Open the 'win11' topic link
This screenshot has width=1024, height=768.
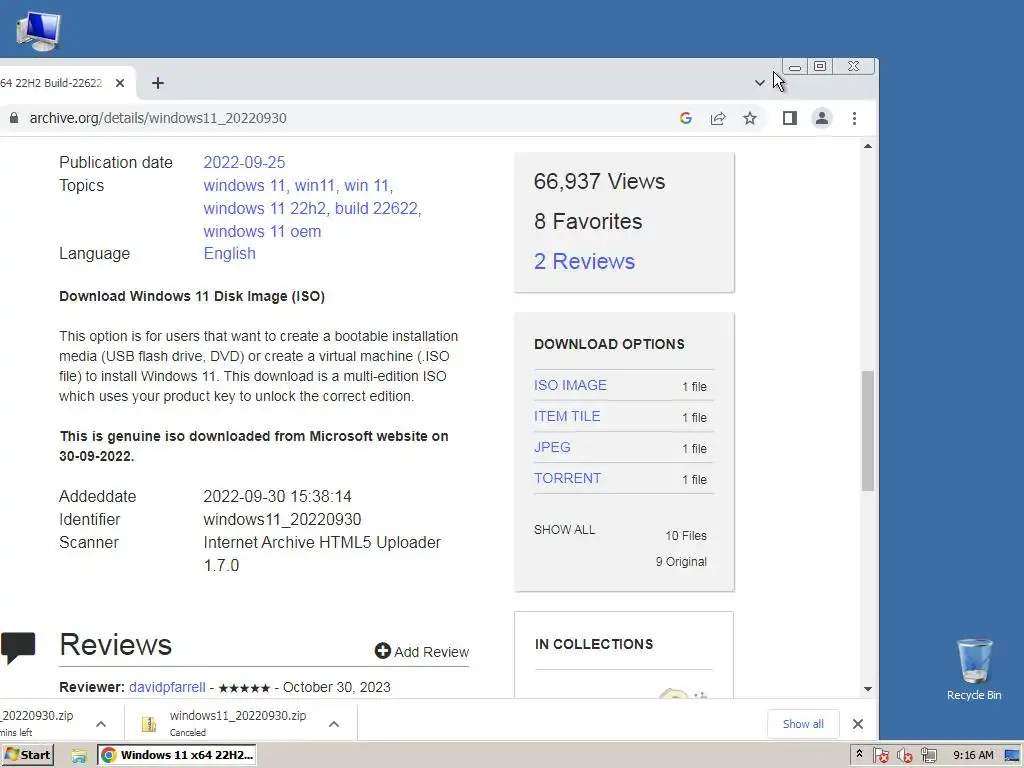click(x=315, y=185)
